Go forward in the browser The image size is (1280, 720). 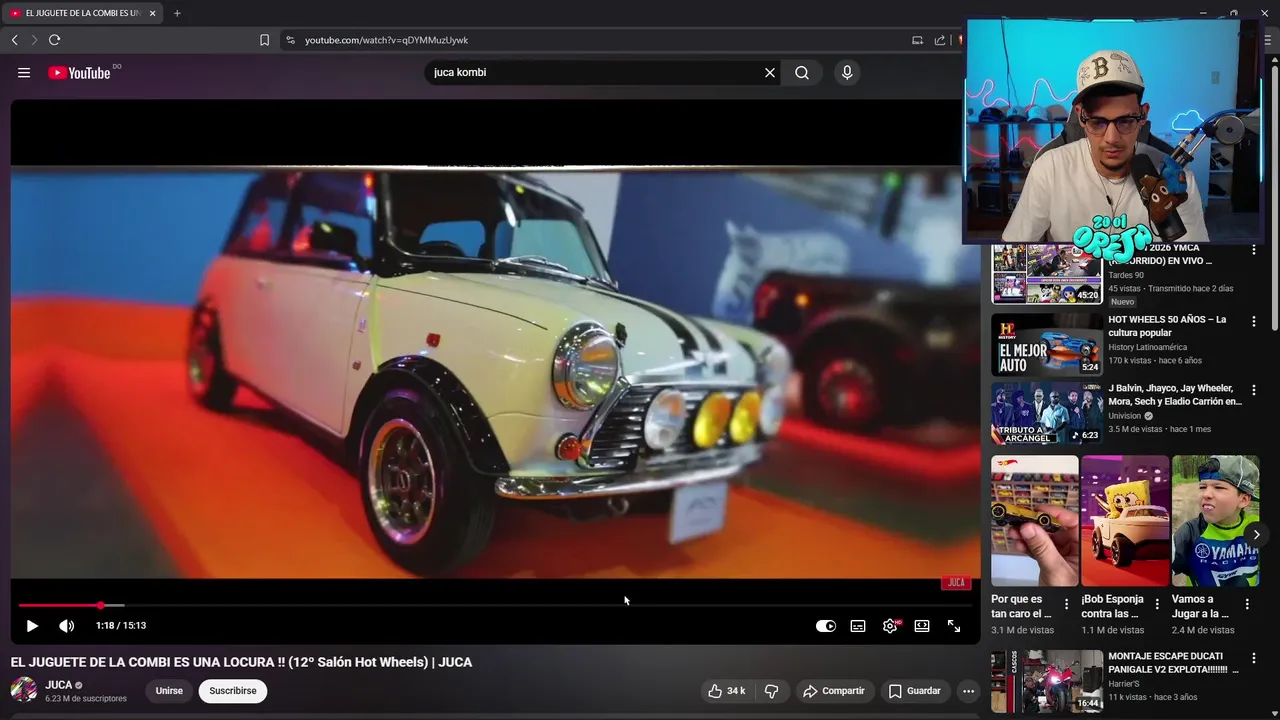point(34,40)
